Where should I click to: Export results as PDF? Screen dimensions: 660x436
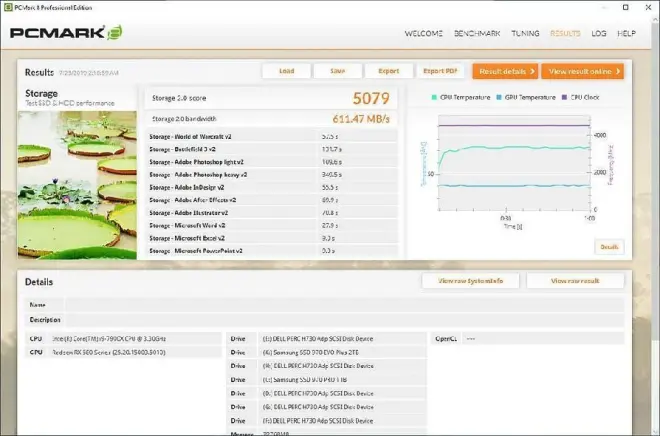pyautogui.click(x=440, y=71)
